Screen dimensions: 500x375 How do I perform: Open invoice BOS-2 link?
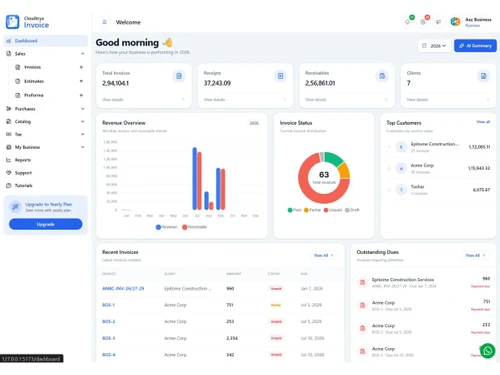tap(109, 321)
